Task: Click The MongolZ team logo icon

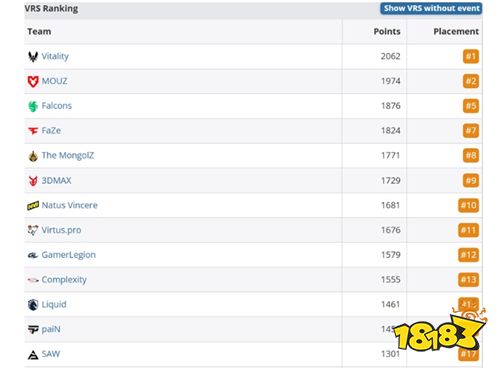Action: click(33, 156)
